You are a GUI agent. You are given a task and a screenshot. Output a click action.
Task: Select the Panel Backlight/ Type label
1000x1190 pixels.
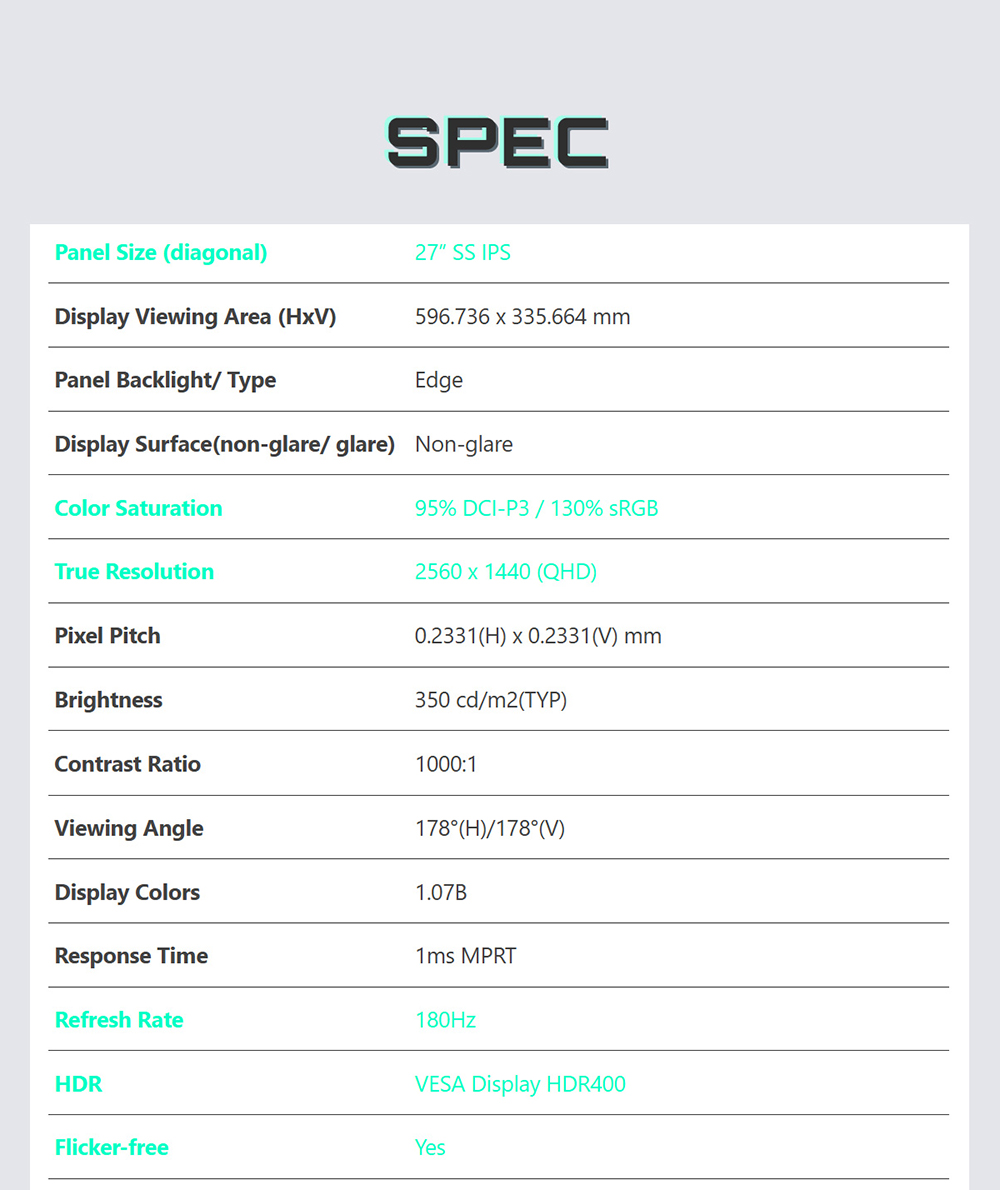click(165, 380)
